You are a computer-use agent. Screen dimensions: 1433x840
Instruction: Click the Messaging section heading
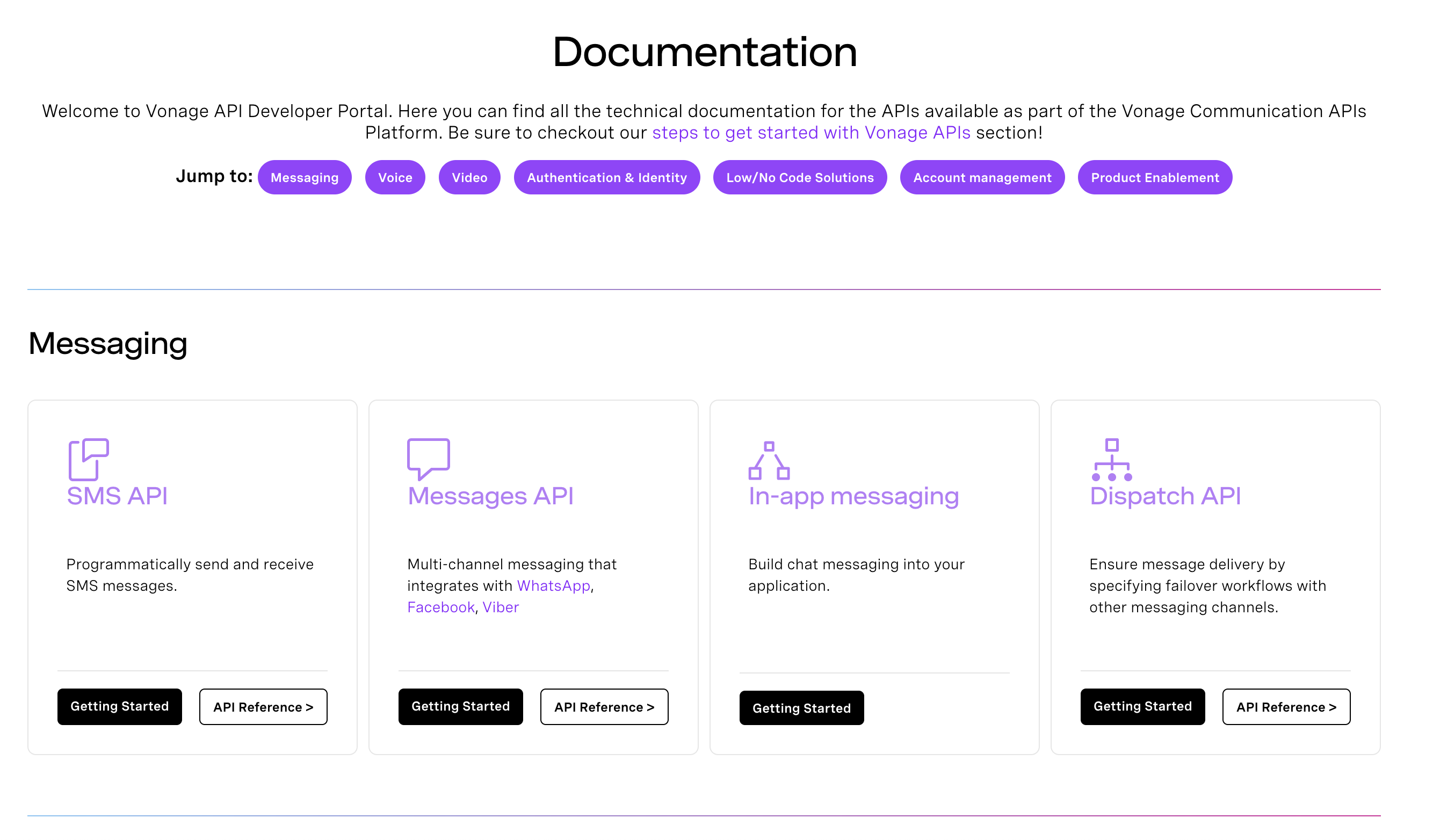(x=108, y=344)
